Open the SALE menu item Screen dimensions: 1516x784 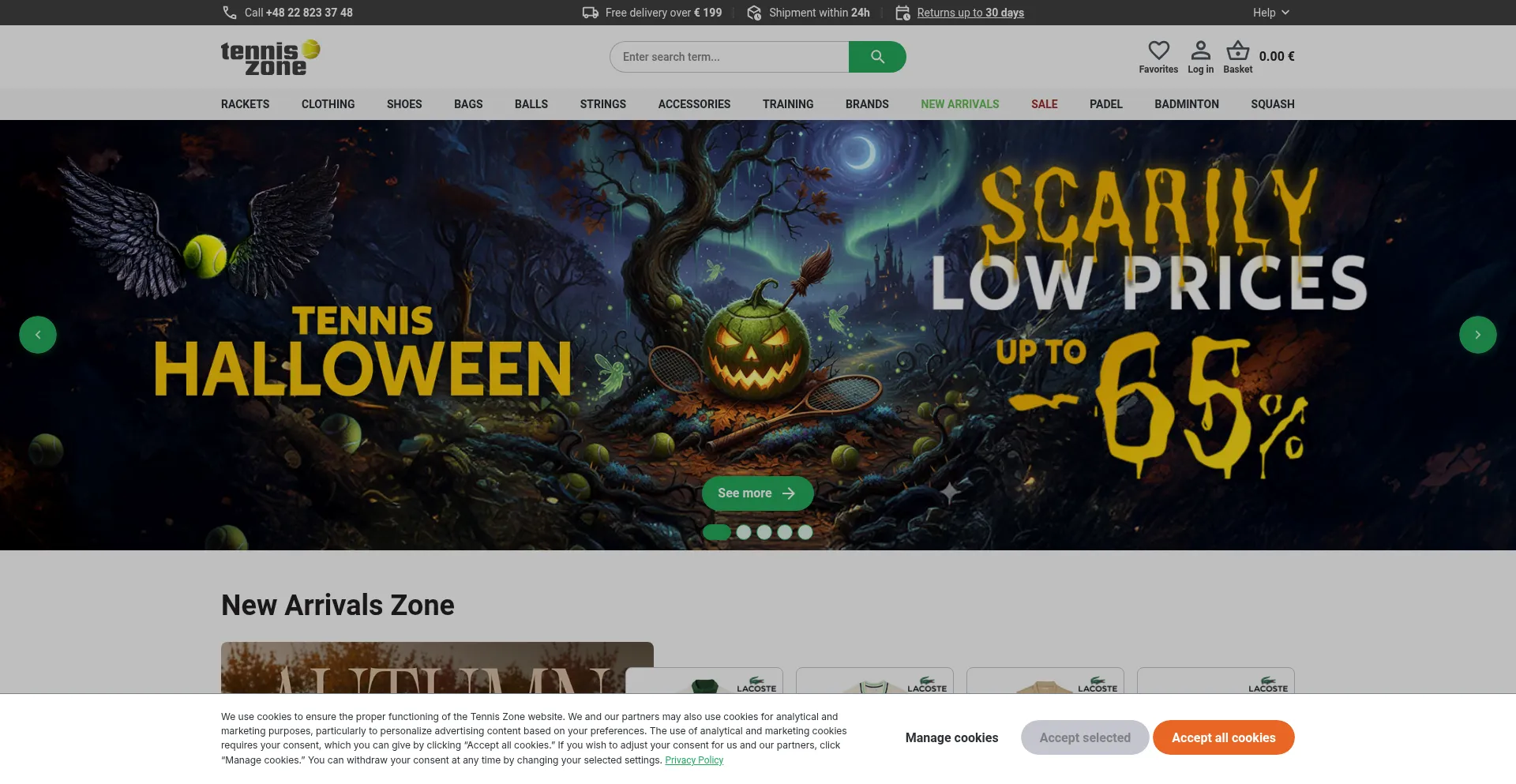coord(1044,104)
